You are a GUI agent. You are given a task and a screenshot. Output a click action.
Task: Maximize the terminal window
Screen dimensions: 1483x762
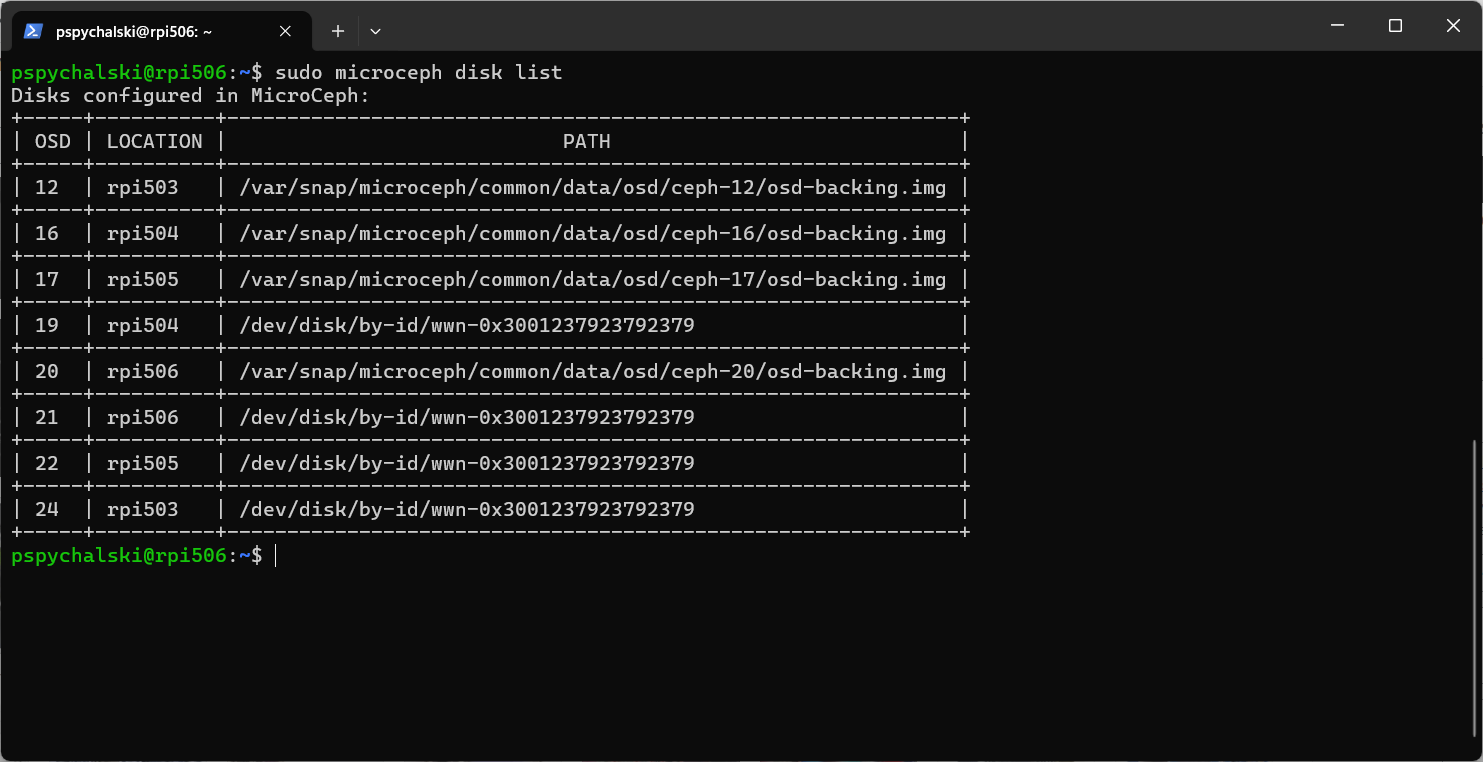tap(1395, 26)
